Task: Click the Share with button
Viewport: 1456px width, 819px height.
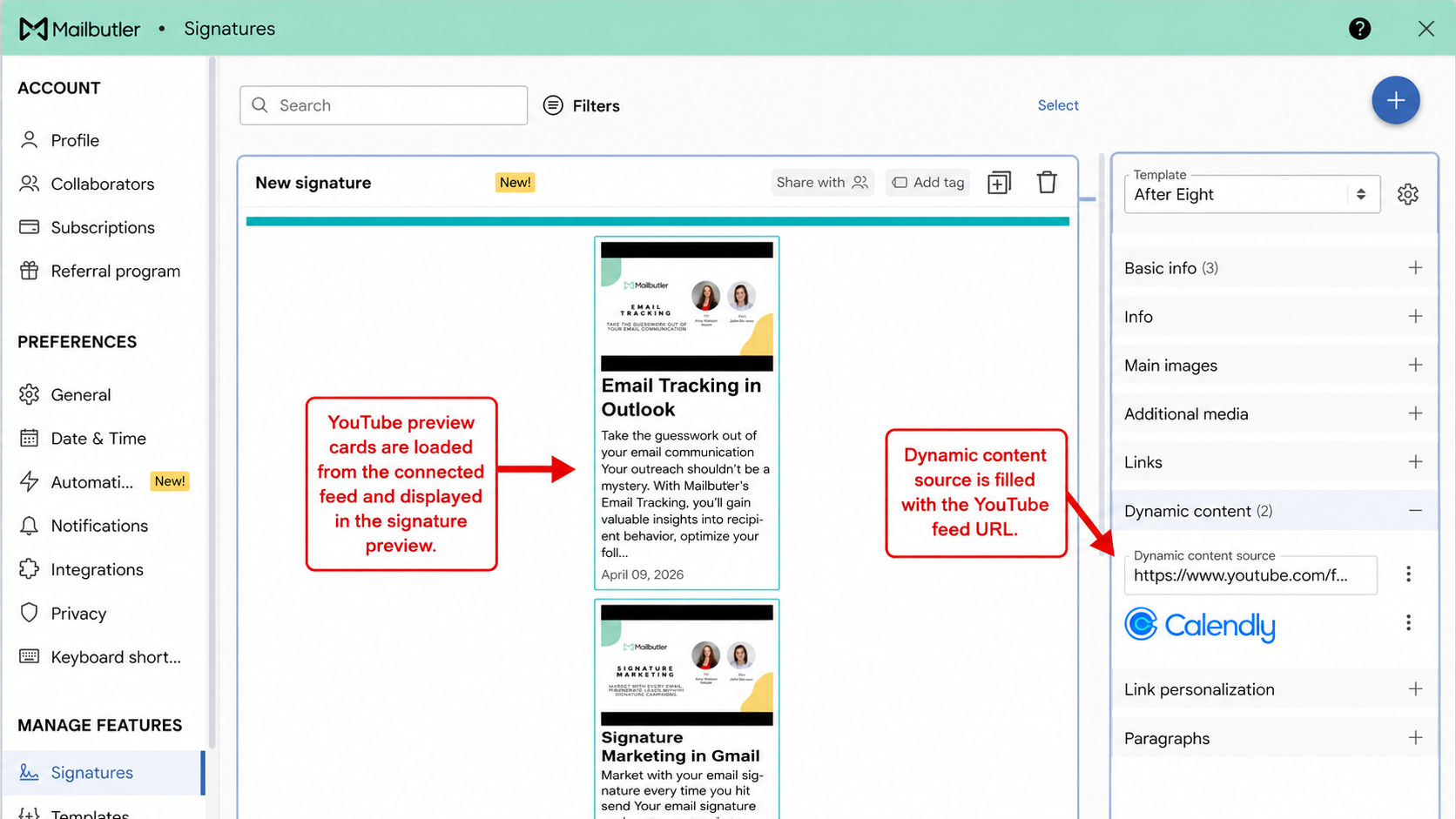Action: click(x=822, y=182)
